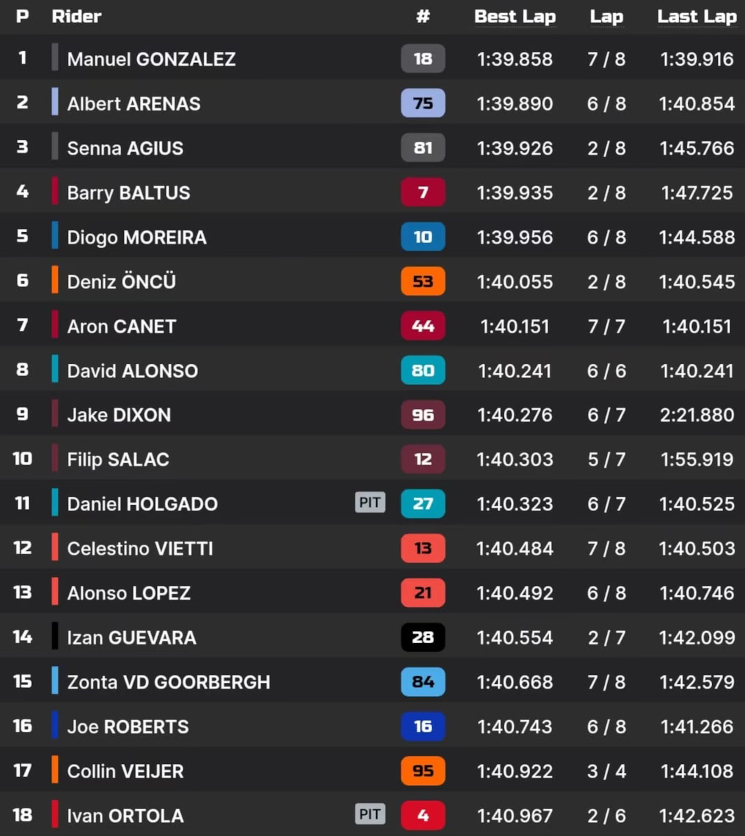Viewport: 745px width, 836px height.
Task: Select the black 28 badge for Guevara
Action: (423, 637)
